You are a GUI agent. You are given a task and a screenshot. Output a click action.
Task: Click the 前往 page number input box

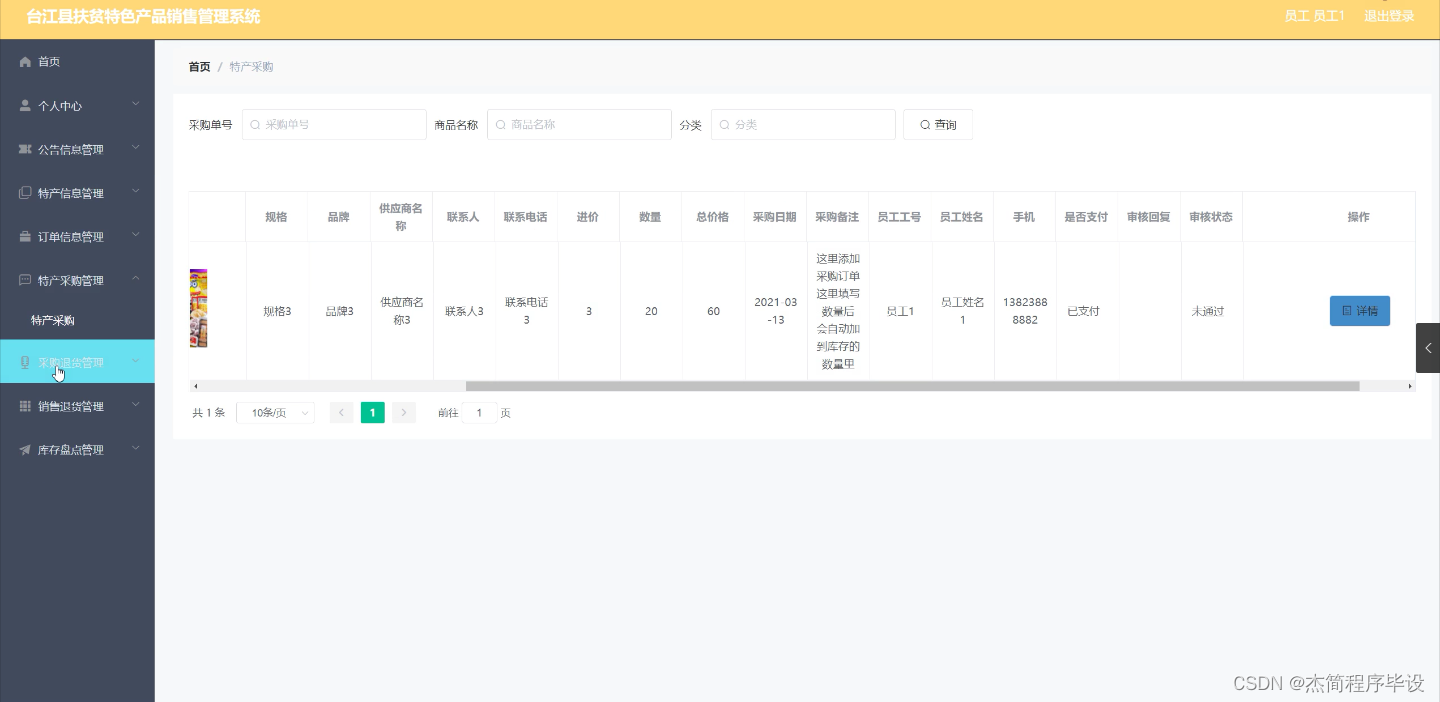(x=480, y=413)
